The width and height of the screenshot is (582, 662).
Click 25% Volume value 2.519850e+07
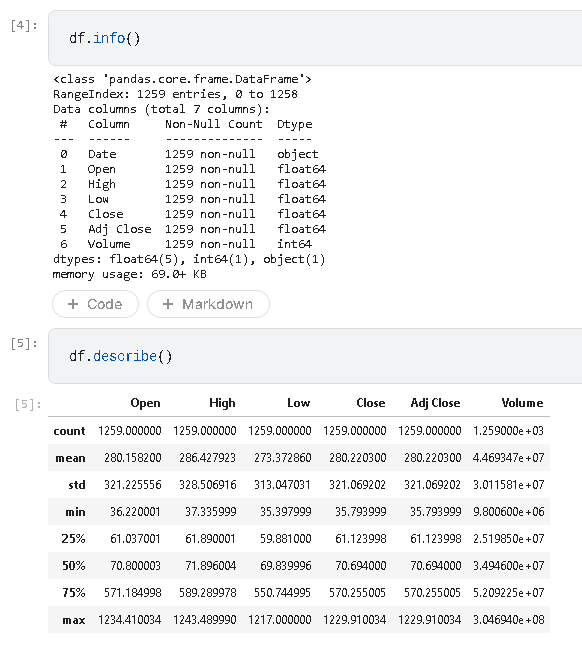tap(509, 539)
